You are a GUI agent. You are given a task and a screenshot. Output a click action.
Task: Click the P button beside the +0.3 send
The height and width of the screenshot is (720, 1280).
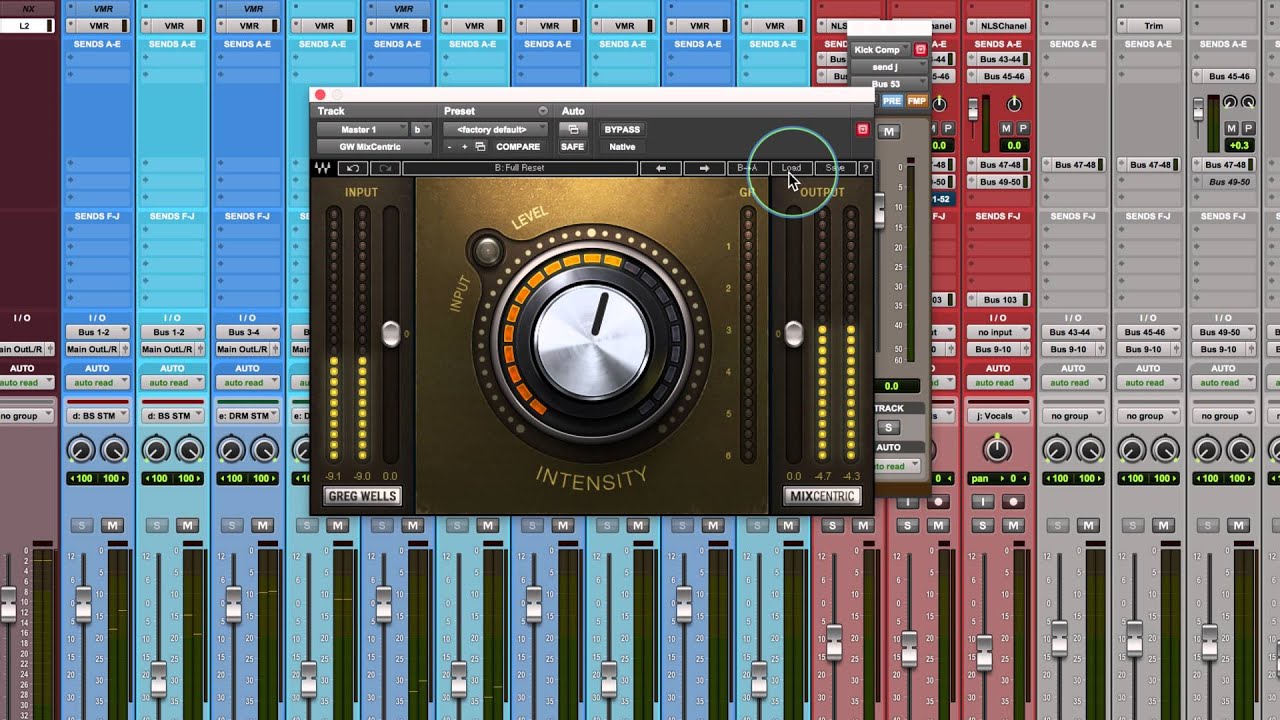(1247, 128)
